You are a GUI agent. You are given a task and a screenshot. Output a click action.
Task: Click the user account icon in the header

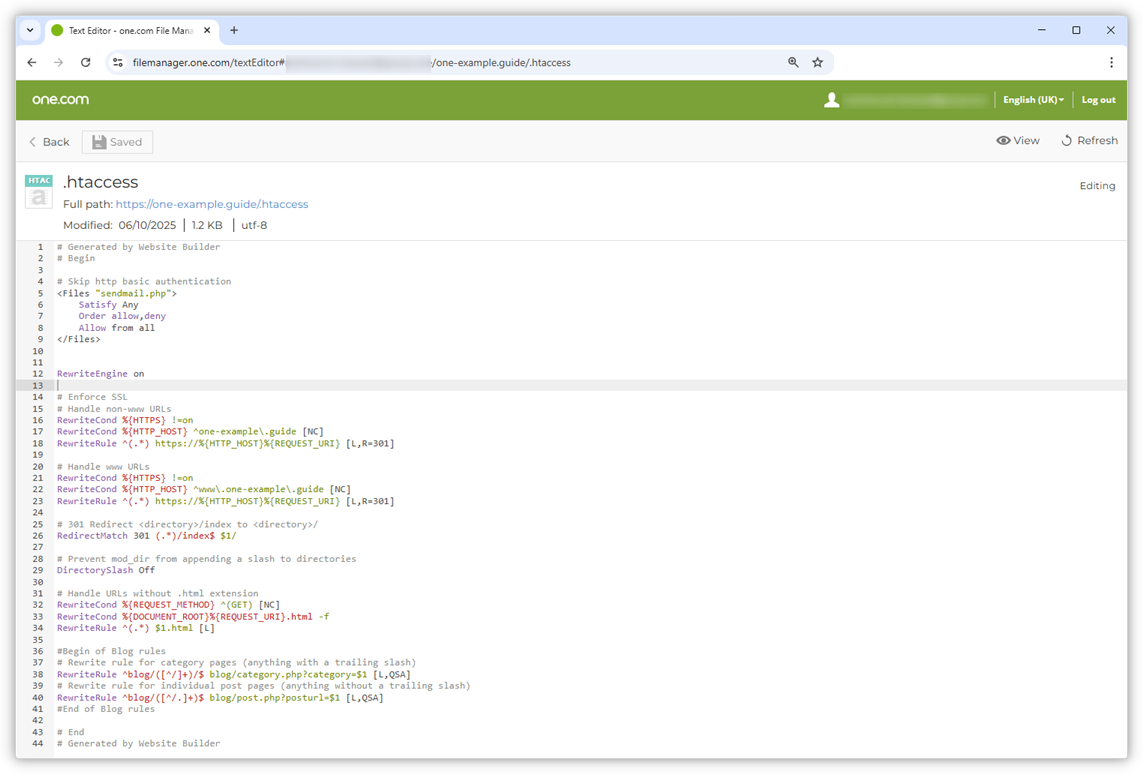click(831, 100)
